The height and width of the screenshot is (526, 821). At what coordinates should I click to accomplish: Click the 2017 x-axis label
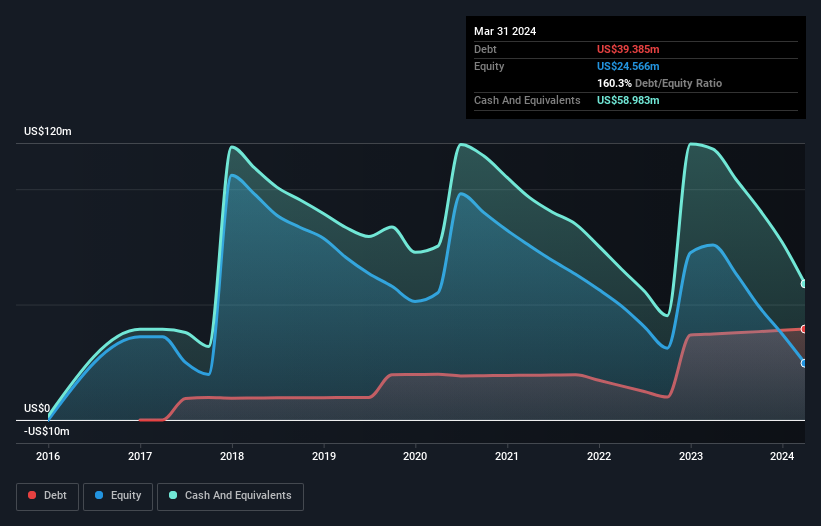[140, 456]
